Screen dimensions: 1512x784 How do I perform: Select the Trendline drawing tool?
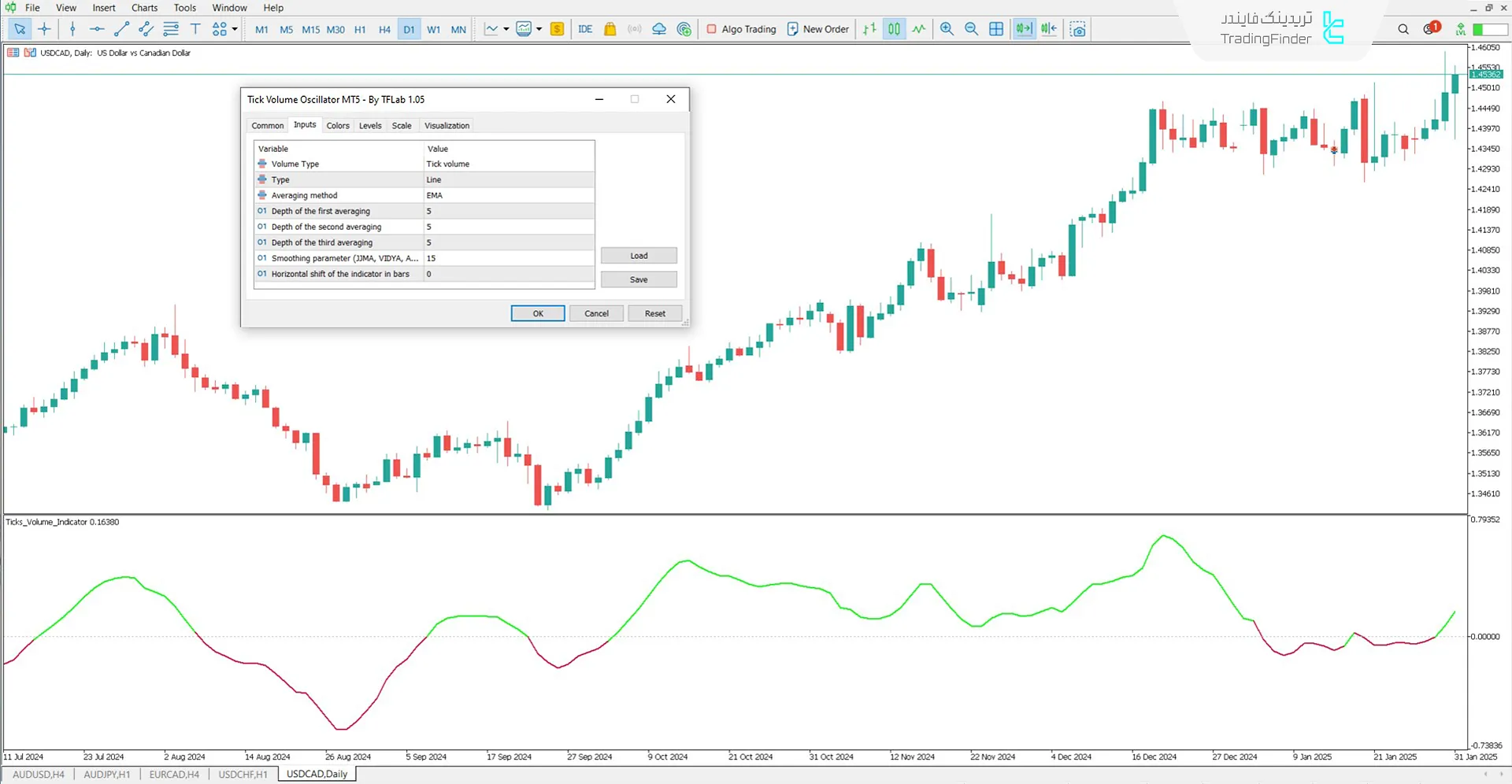point(121,29)
